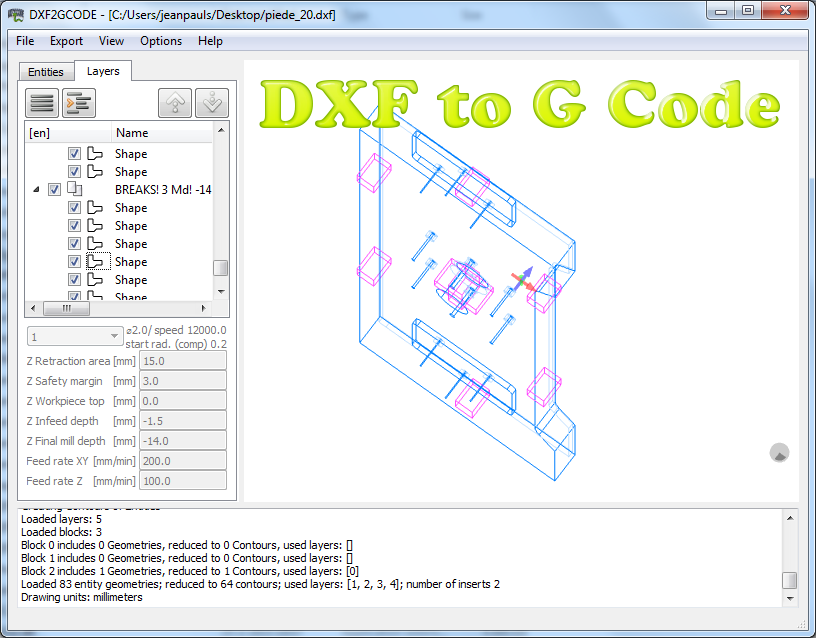Click the dashed folder icon of the highlighted Shape layer
This screenshot has width=816, height=638.
pyautogui.click(x=99, y=261)
